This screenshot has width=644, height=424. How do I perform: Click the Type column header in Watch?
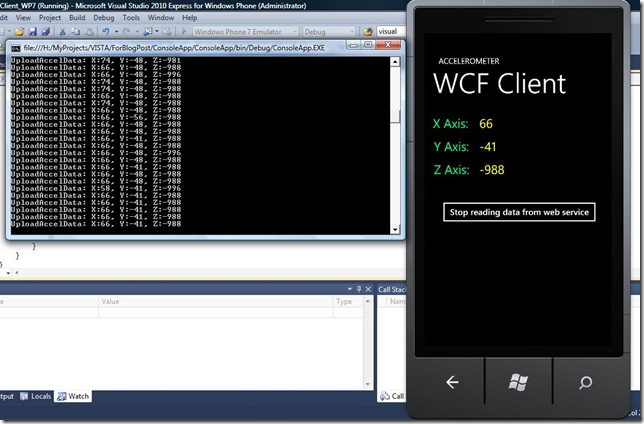pos(347,302)
